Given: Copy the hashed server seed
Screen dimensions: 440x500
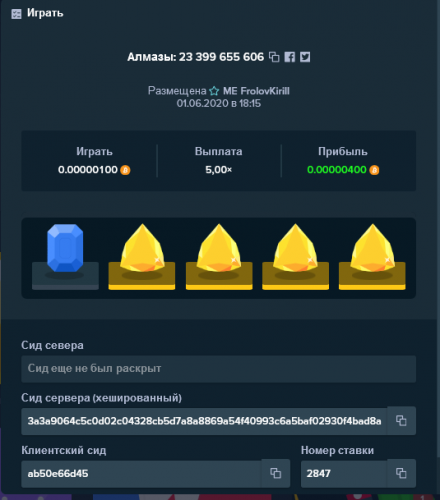Looking at the screenshot, I should click(x=401, y=421).
